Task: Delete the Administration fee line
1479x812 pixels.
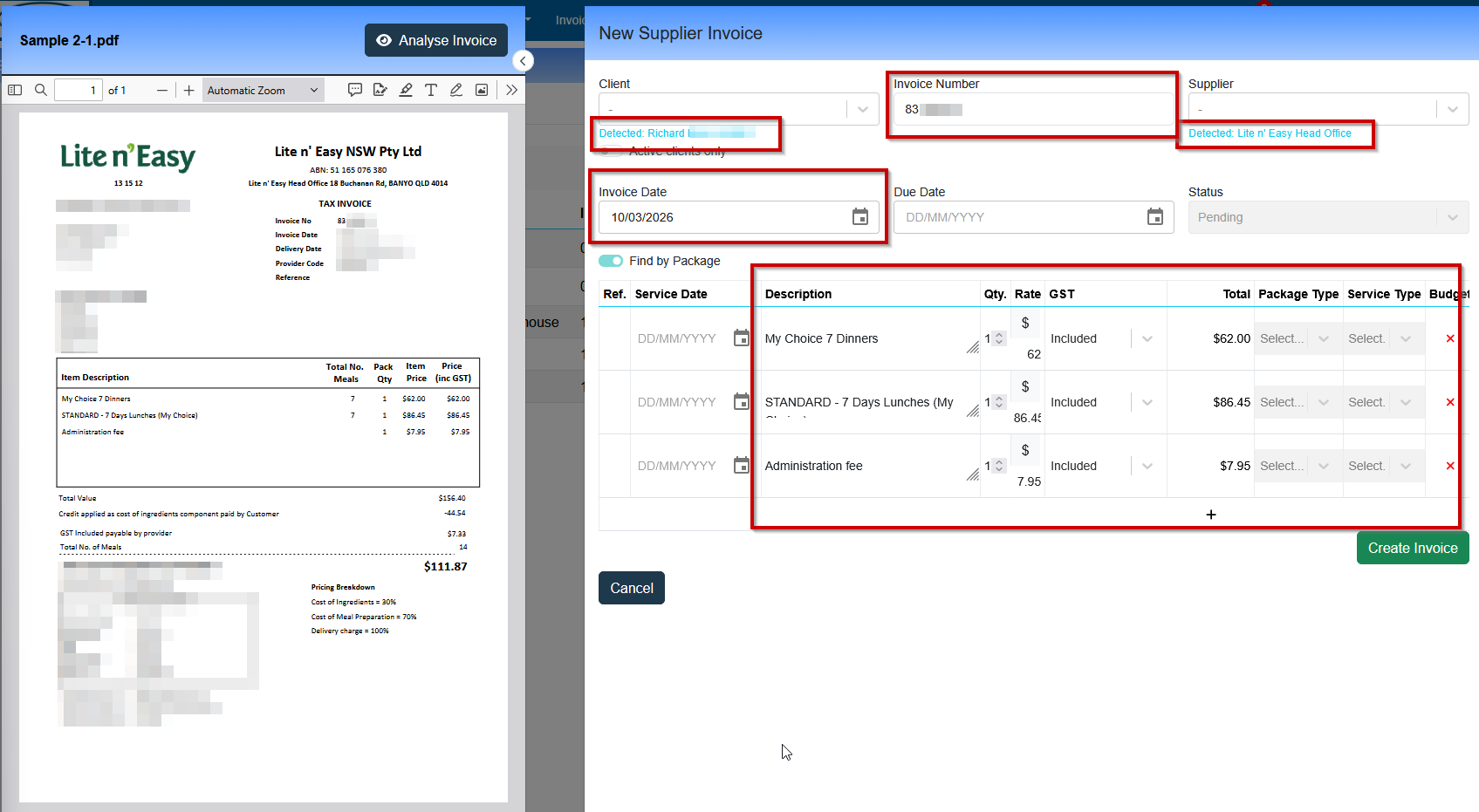Action: [x=1450, y=466]
